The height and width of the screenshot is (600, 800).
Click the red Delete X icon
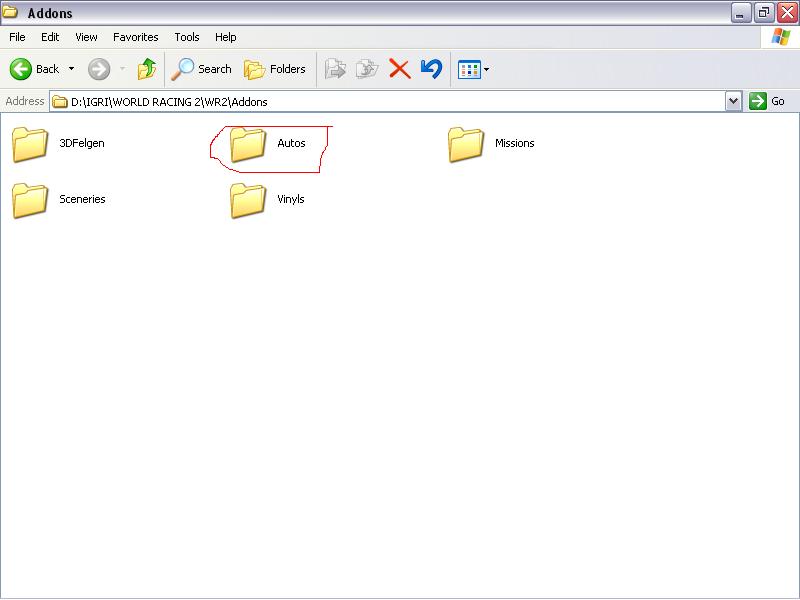pos(399,69)
